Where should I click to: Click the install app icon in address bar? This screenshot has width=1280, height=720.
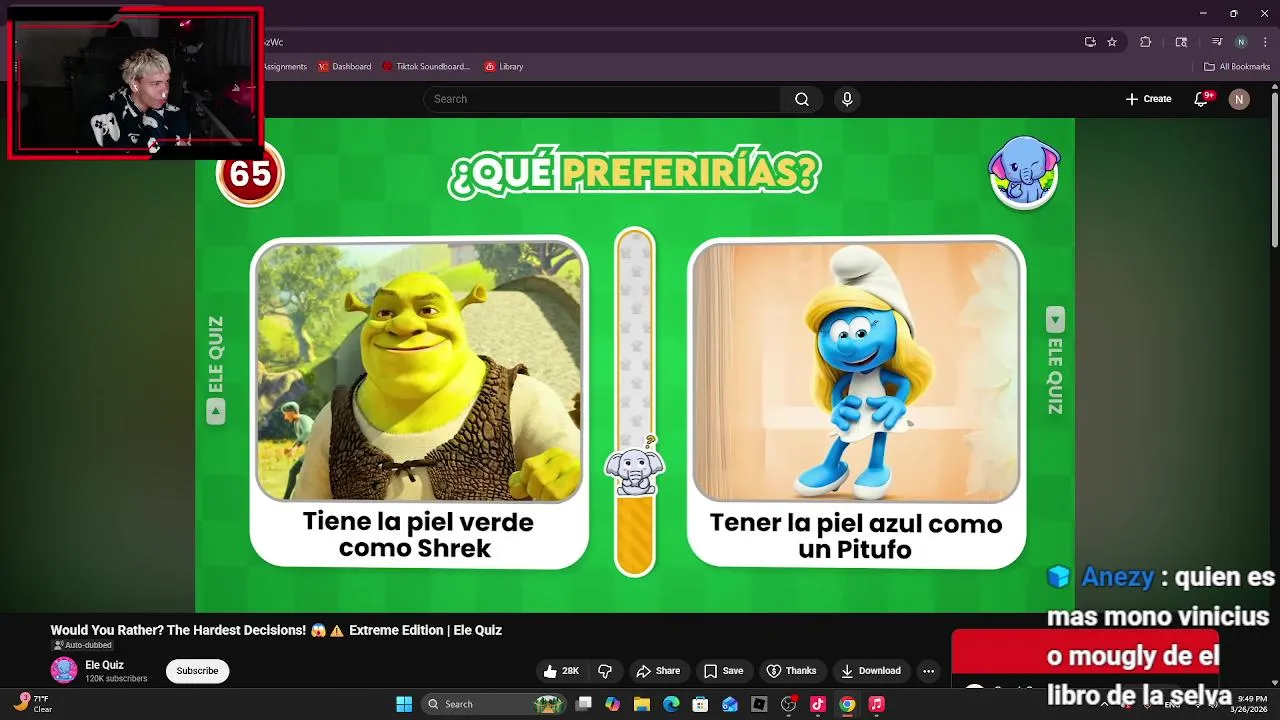pyautogui.click(x=1090, y=42)
